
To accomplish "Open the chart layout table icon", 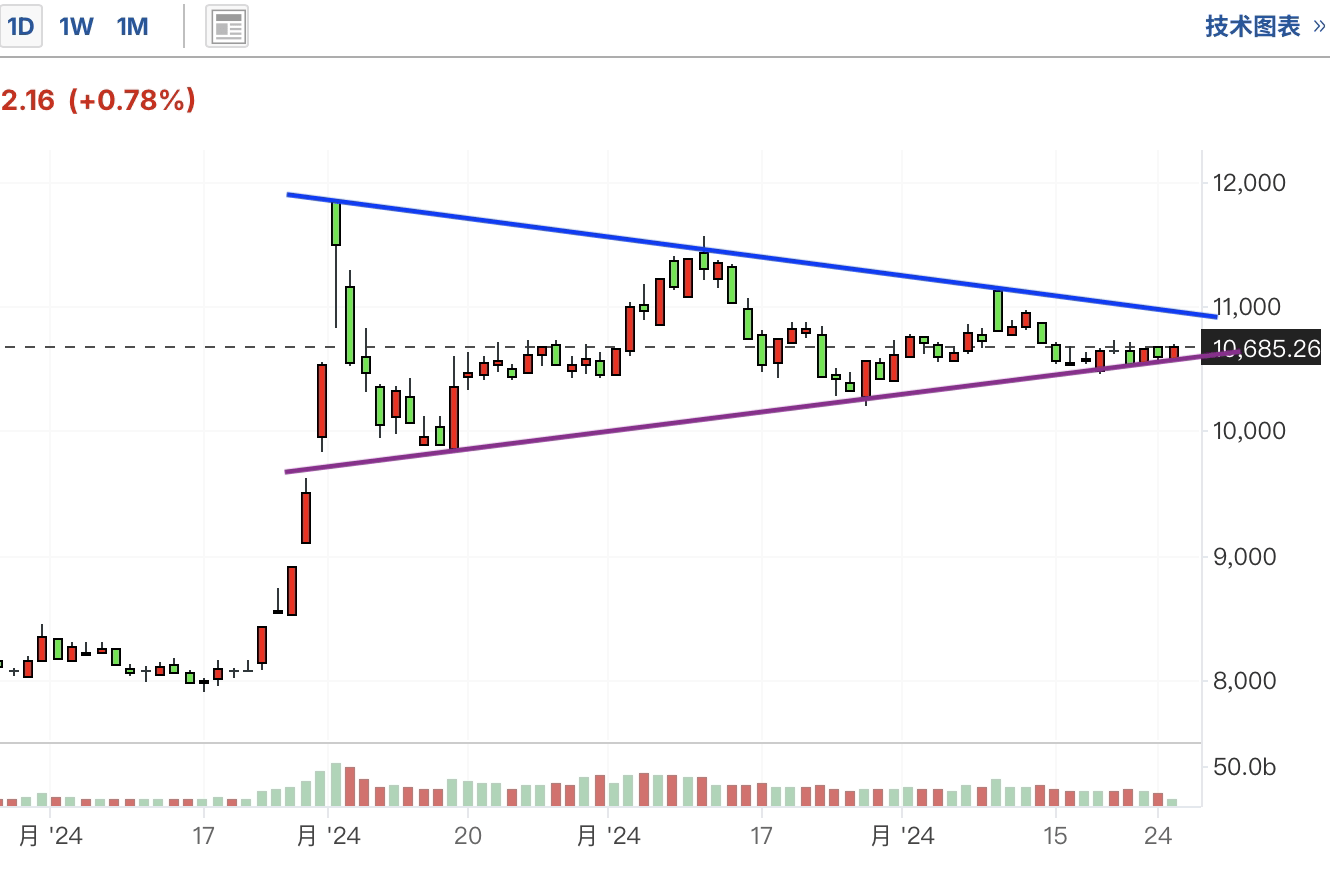I will tap(227, 27).
